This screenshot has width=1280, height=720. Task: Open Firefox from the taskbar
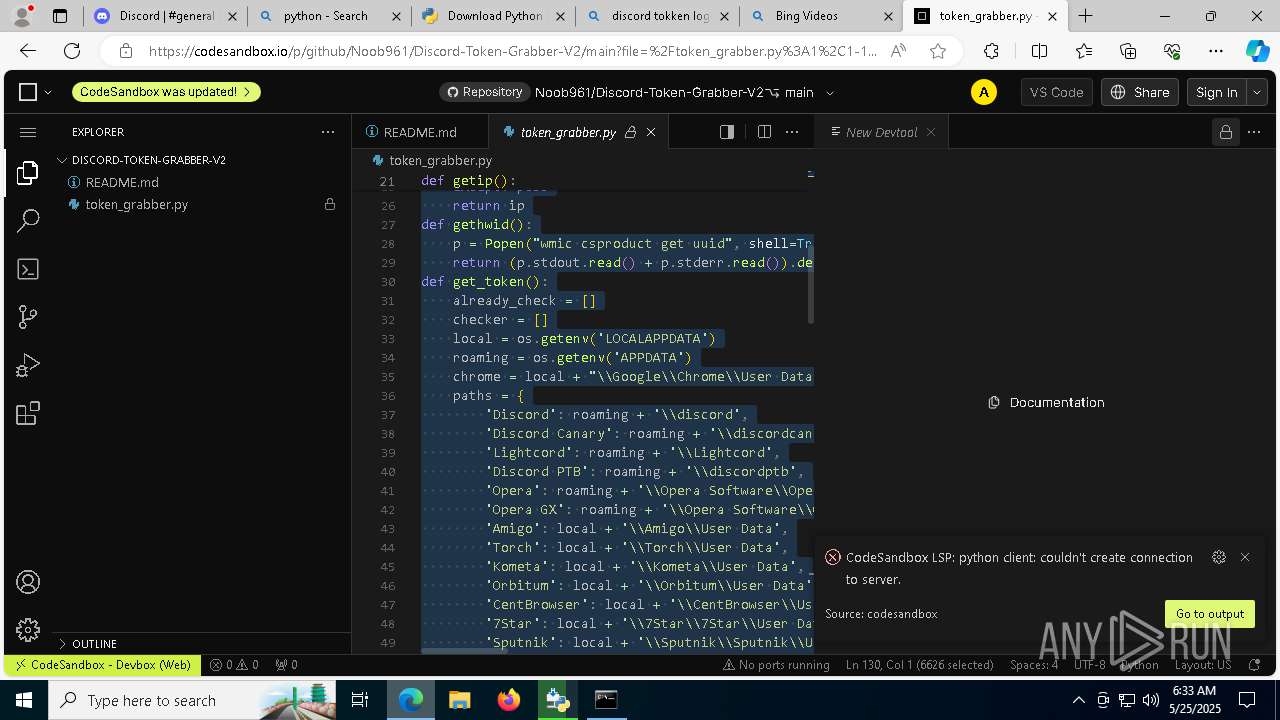click(508, 700)
